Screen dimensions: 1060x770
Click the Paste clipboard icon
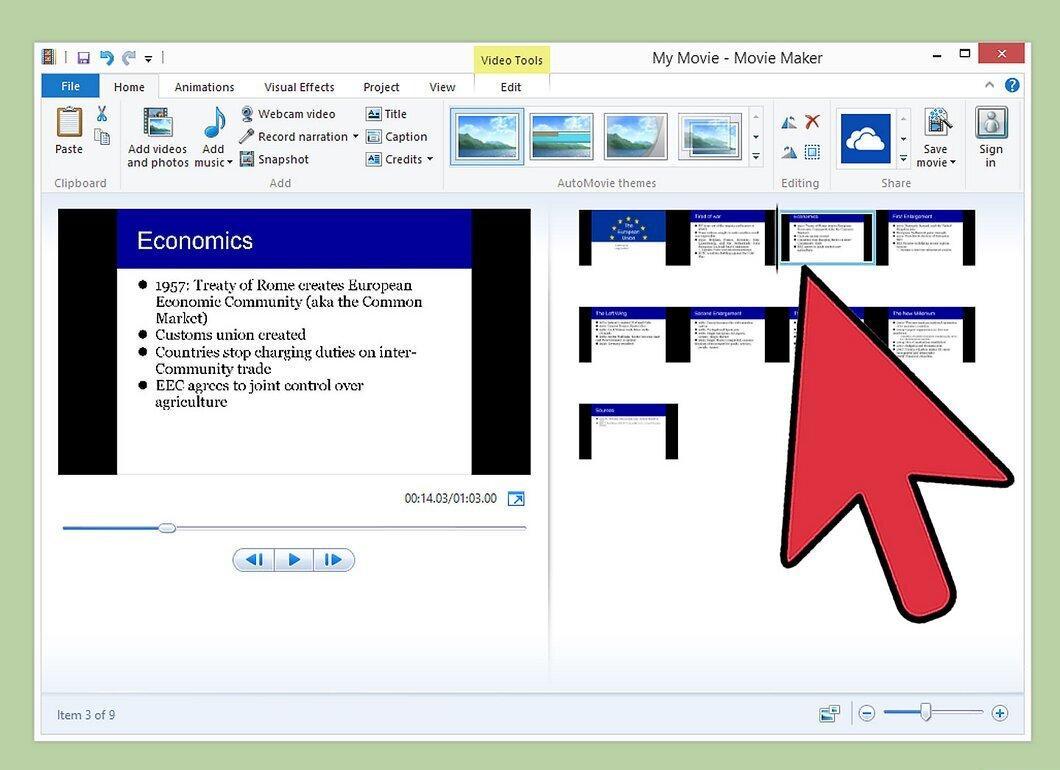[69, 122]
